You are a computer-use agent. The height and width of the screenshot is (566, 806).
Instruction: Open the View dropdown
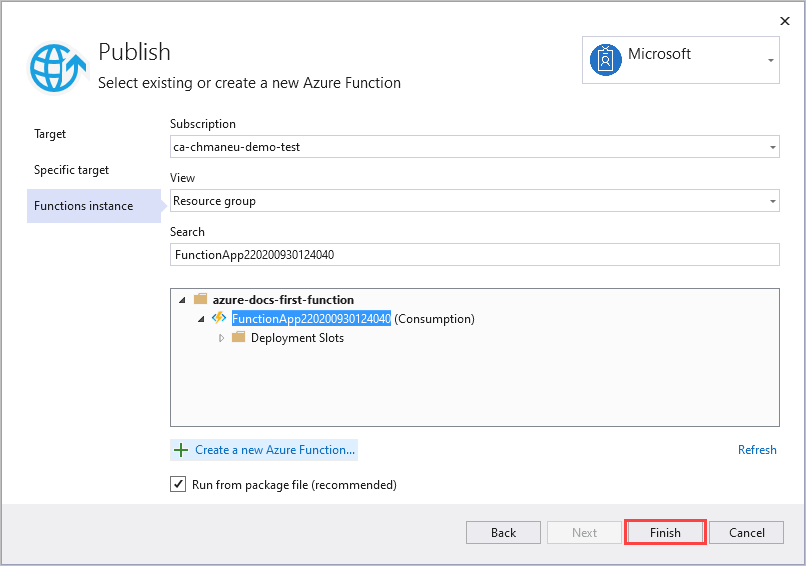coord(773,201)
